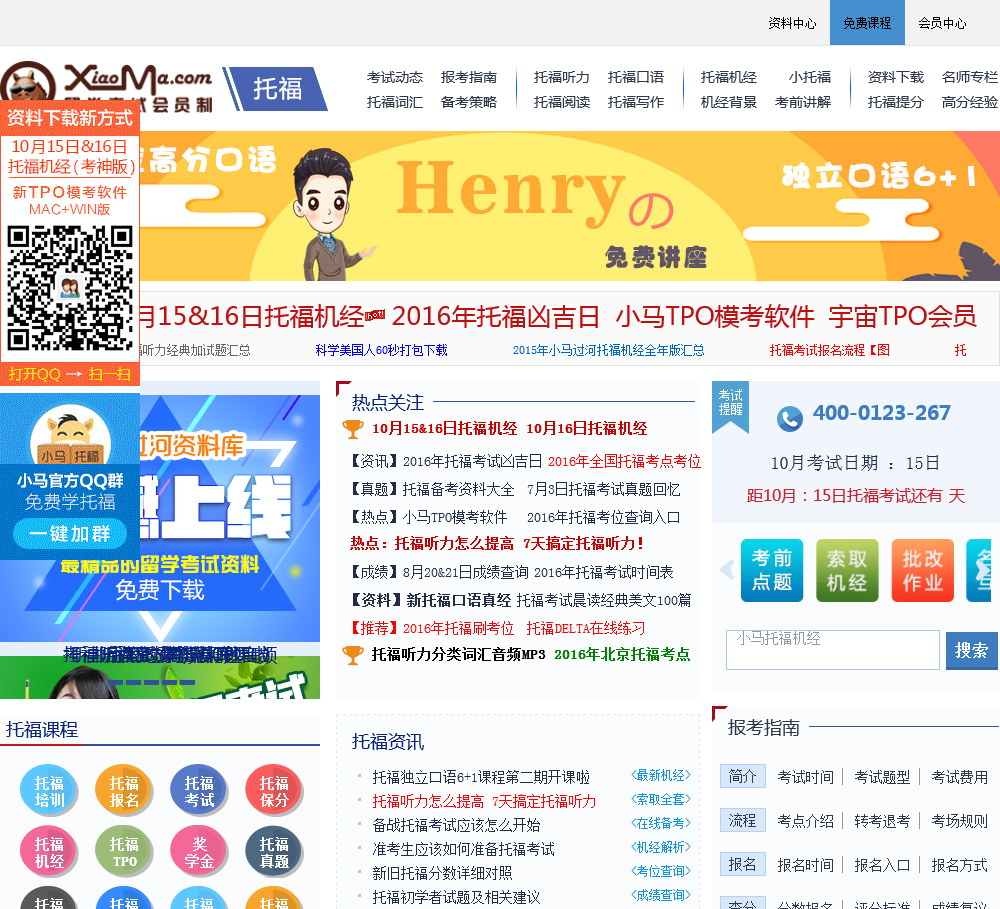
Task: Open 2016年北京托福考点 green link
Action: [x=622, y=654]
